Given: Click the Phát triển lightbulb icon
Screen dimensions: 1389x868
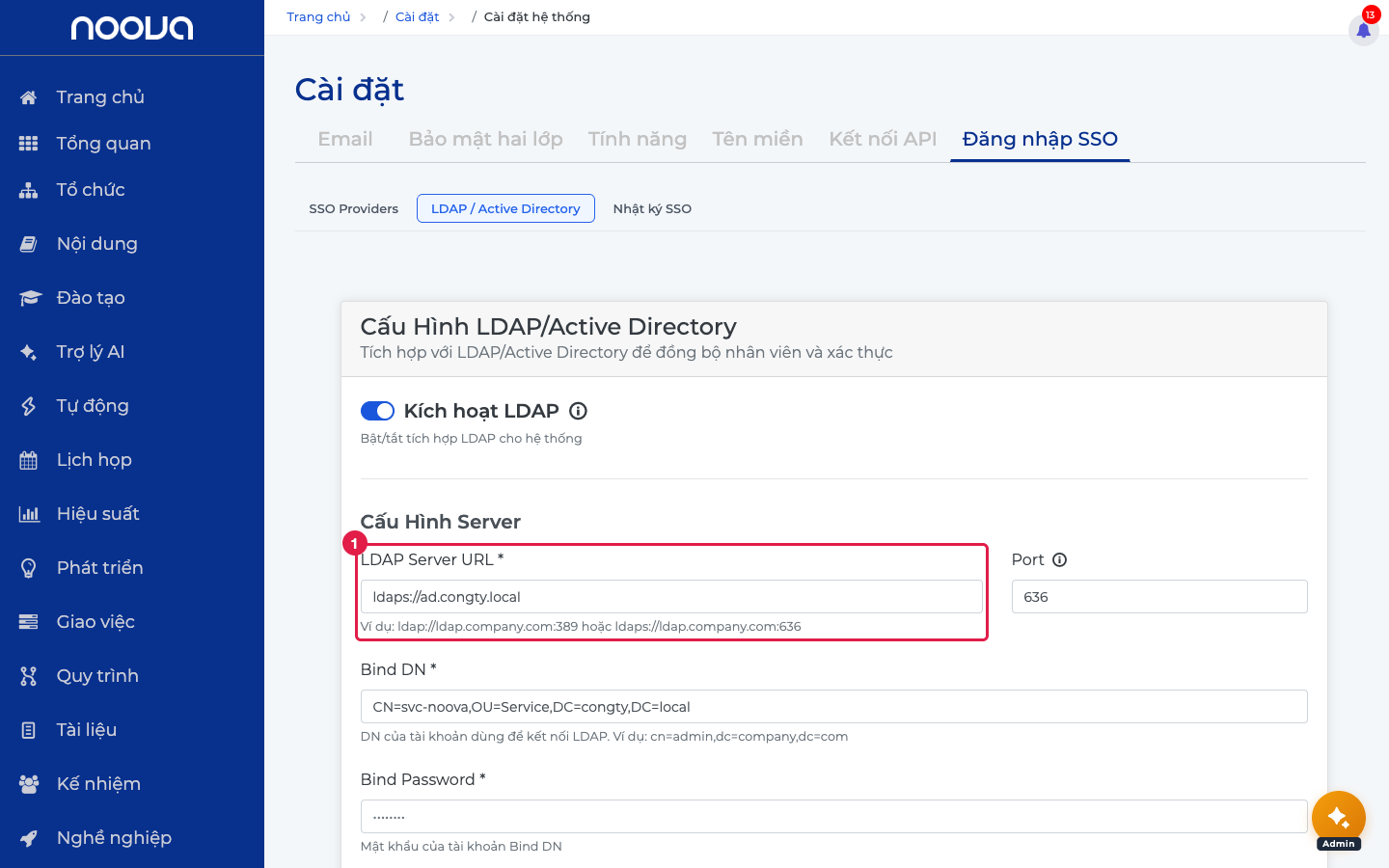Looking at the screenshot, I should pyautogui.click(x=29, y=568).
